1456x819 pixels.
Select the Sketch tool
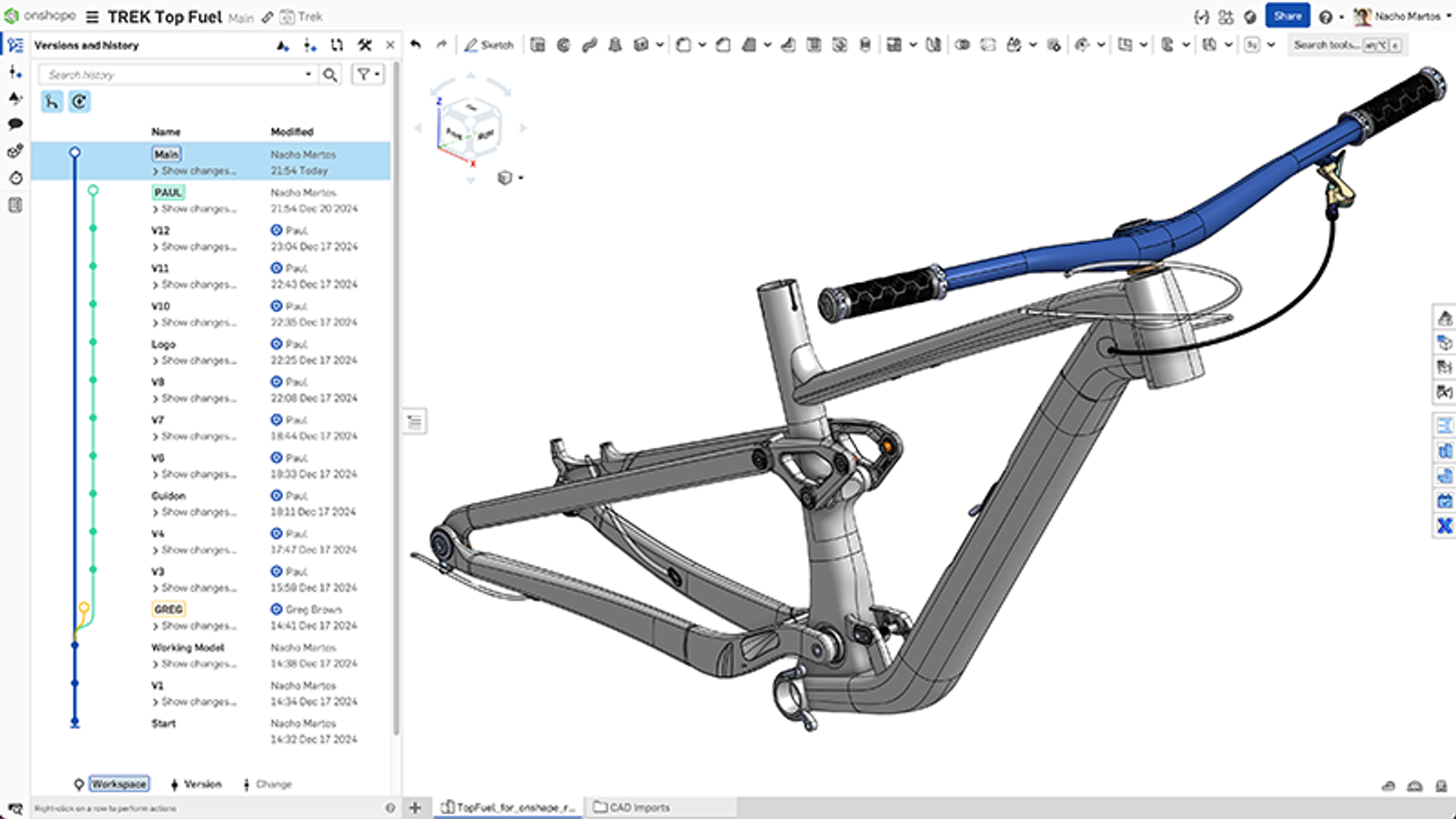coord(491,44)
